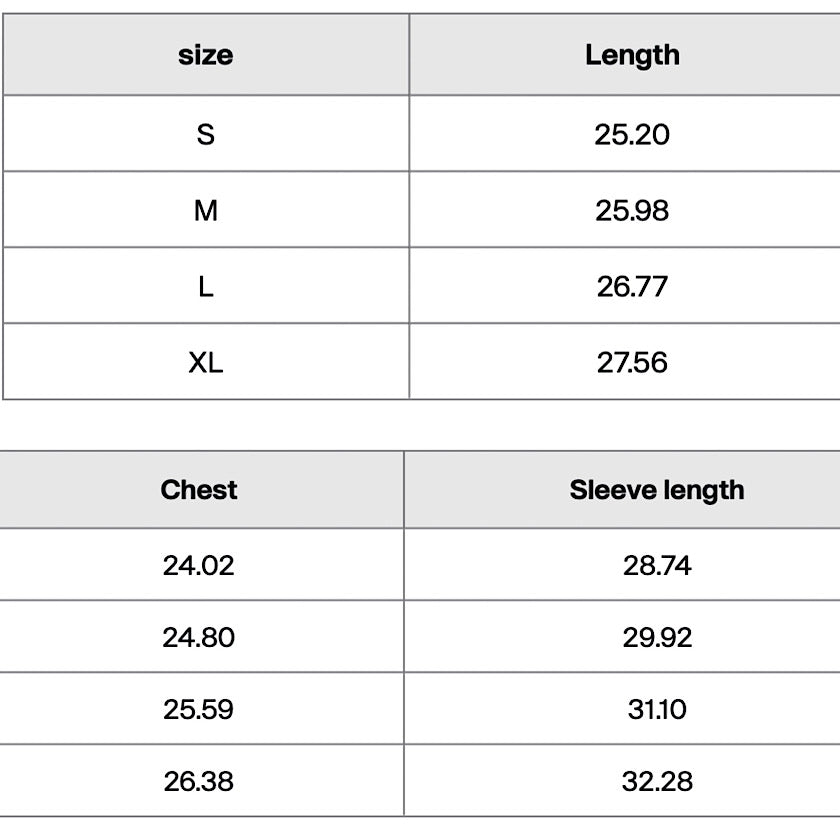Select the XL size cell
The image size is (840, 840).
(206, 362)
